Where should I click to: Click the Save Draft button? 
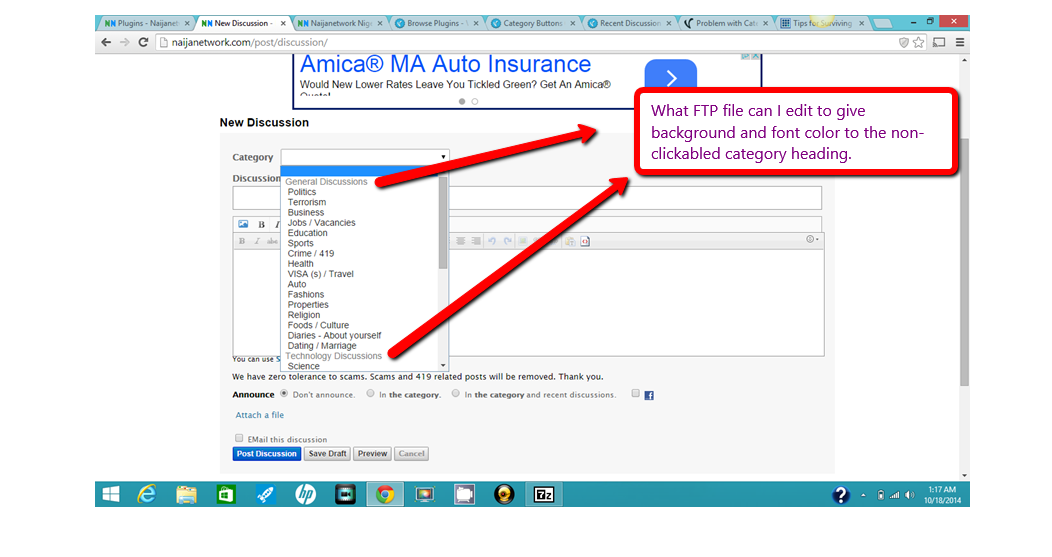[x=327, y=454]
